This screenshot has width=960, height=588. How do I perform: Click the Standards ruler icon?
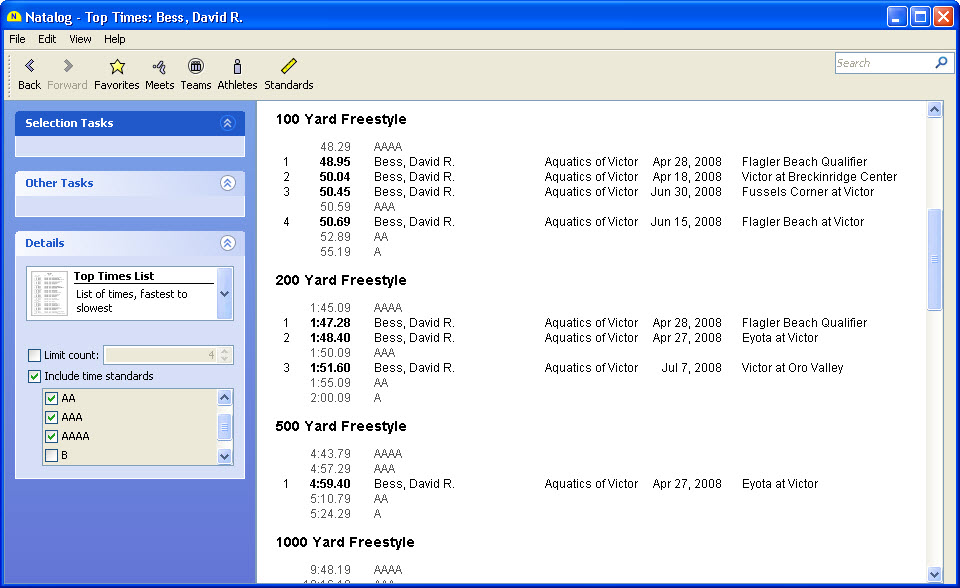(x=288, y=66)
